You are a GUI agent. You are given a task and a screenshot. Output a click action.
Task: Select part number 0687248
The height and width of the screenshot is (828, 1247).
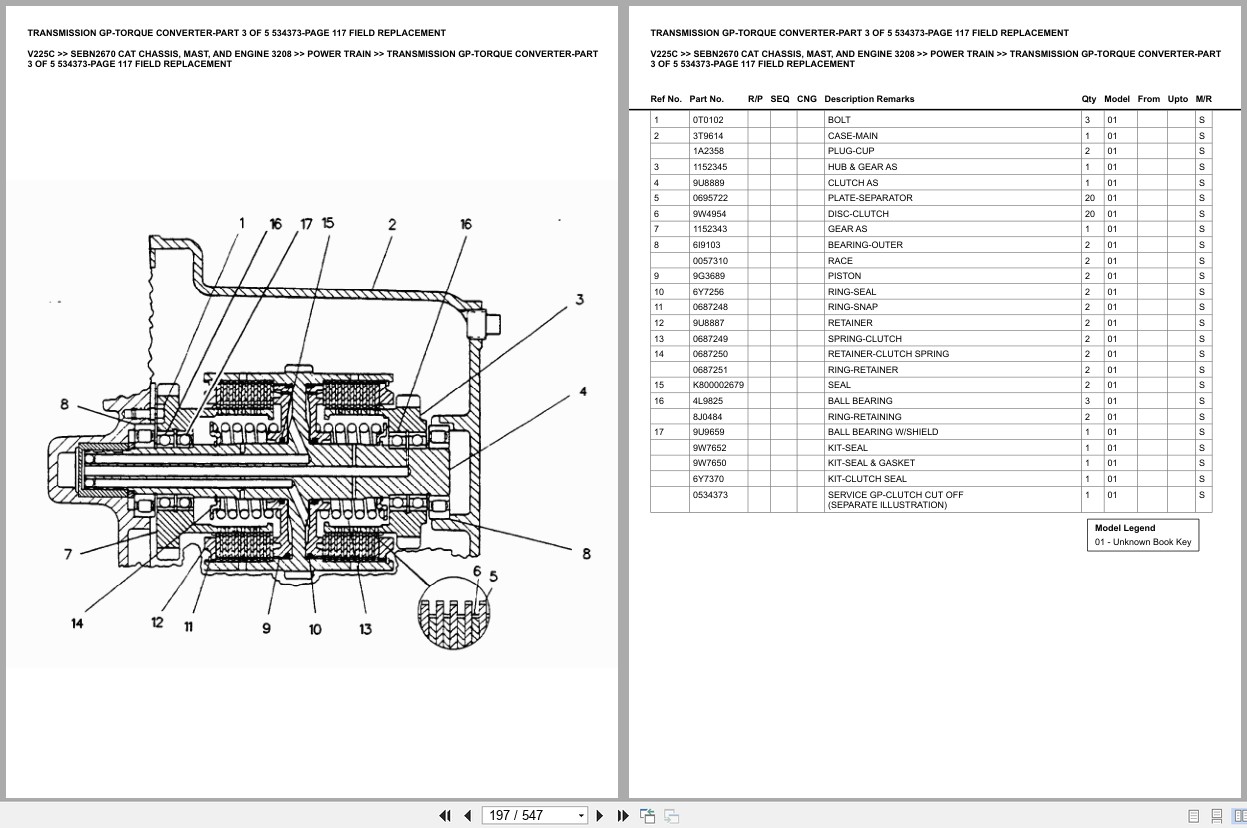(710, 307)
